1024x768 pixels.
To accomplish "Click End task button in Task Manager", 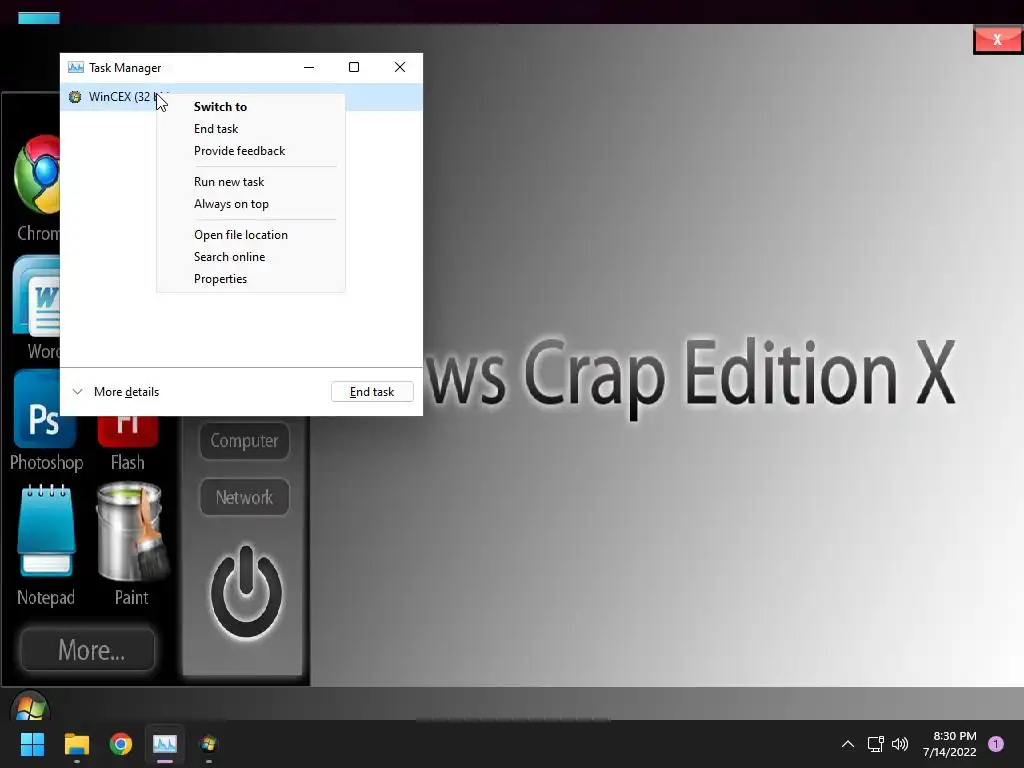I will tap(372, 392).
